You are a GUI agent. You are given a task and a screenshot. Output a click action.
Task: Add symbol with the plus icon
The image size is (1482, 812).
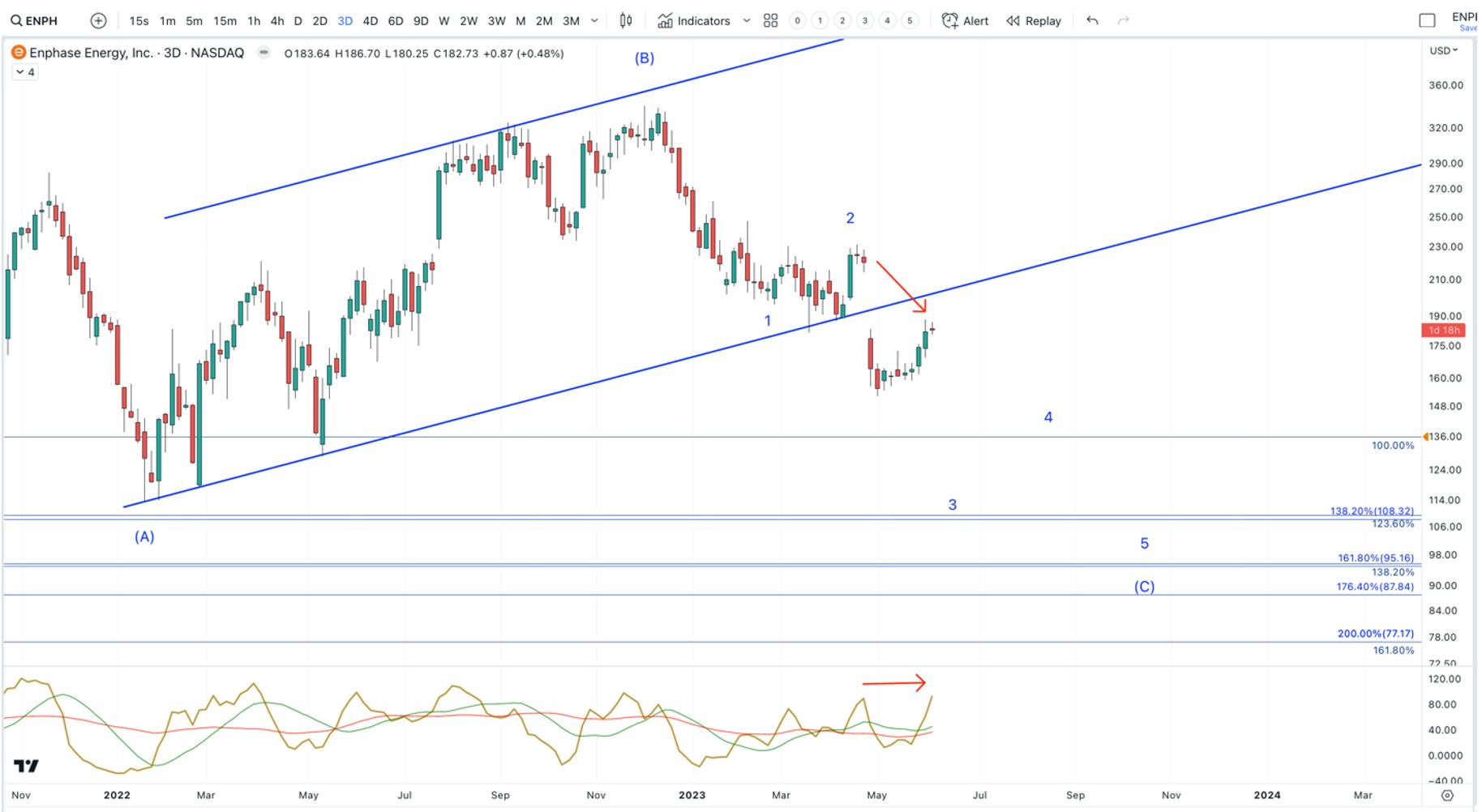click(98, 20)
